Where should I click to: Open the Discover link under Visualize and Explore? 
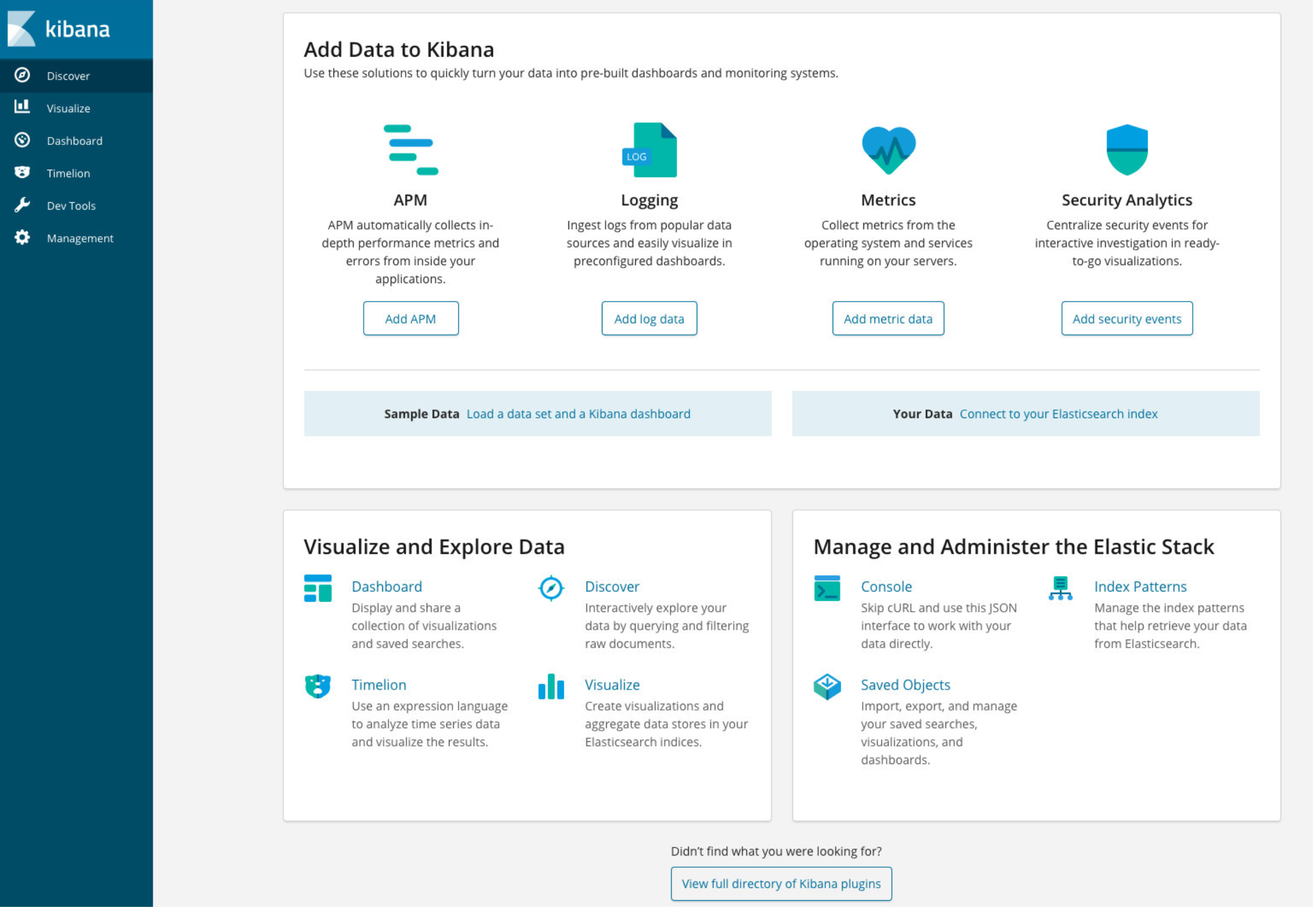click(x=613, y=587)
